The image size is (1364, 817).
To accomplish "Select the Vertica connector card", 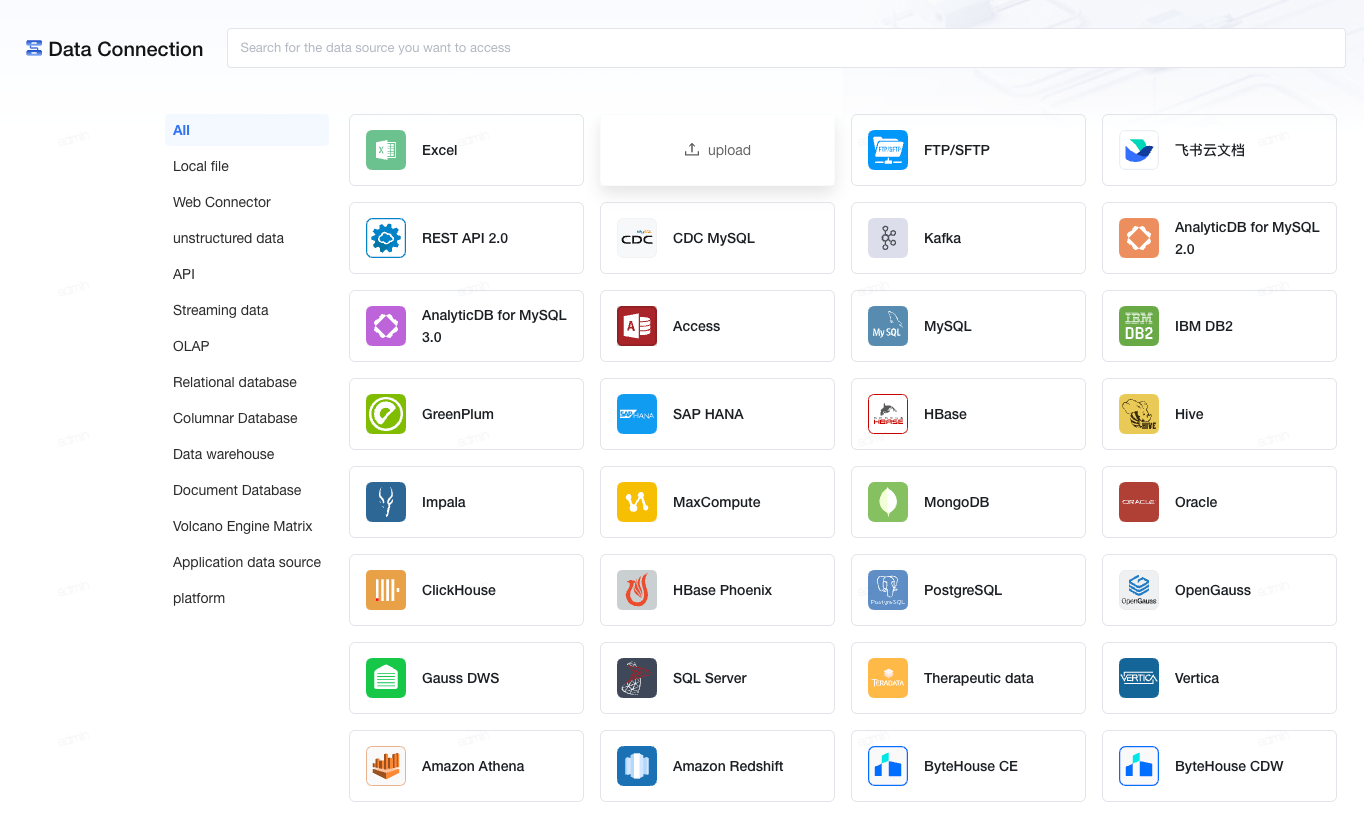I will point(1219,678).
